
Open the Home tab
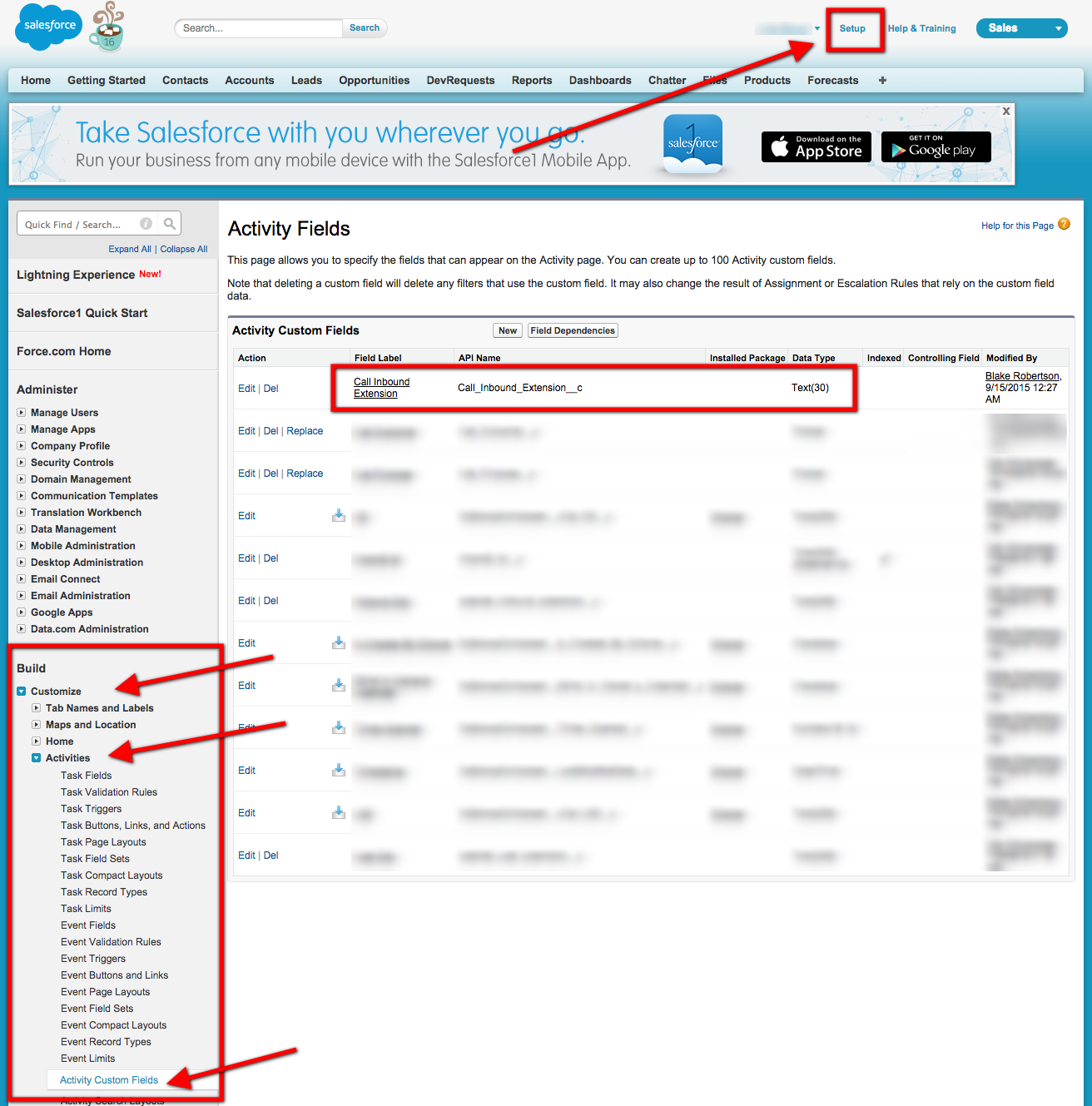pyautogui.click(x=36, y=81)
